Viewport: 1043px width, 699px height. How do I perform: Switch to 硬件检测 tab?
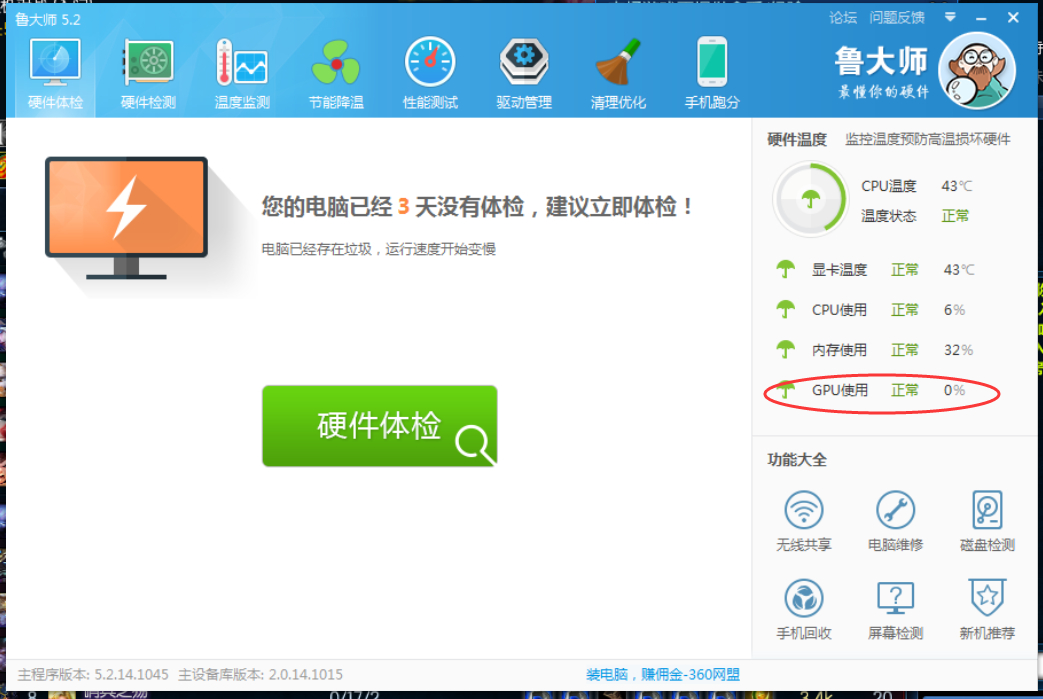(148, 74)
